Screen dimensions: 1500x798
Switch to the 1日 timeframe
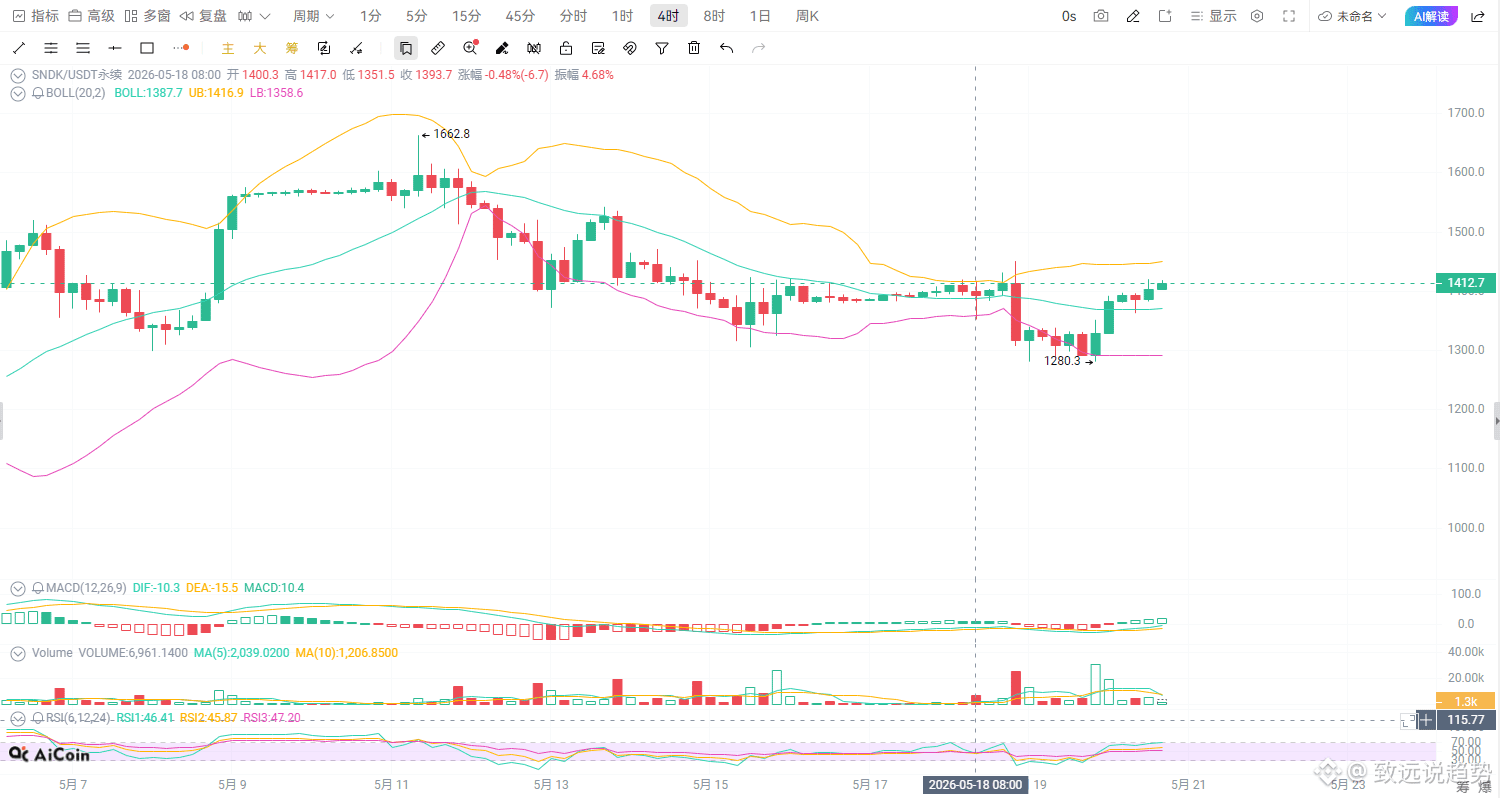[x=760, y=16]
